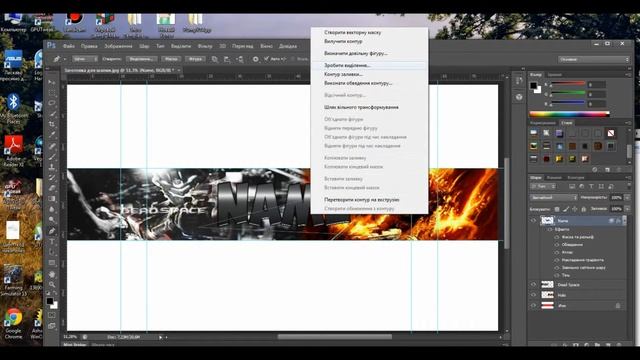Hide the Halo layer
This screenshot has width=640, height=360.
533,295
